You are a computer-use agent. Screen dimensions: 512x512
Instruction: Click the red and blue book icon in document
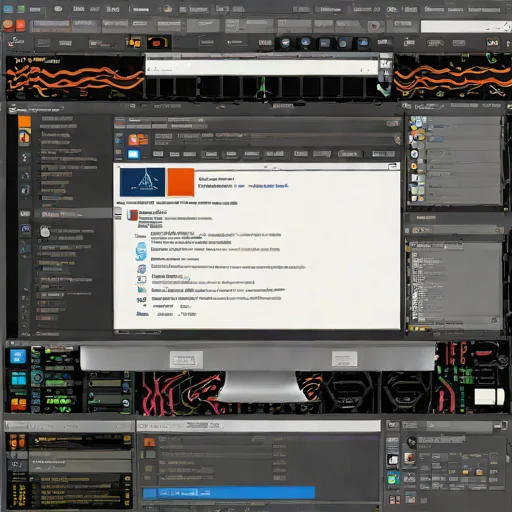pyautogui.click(x=132, y=215)
